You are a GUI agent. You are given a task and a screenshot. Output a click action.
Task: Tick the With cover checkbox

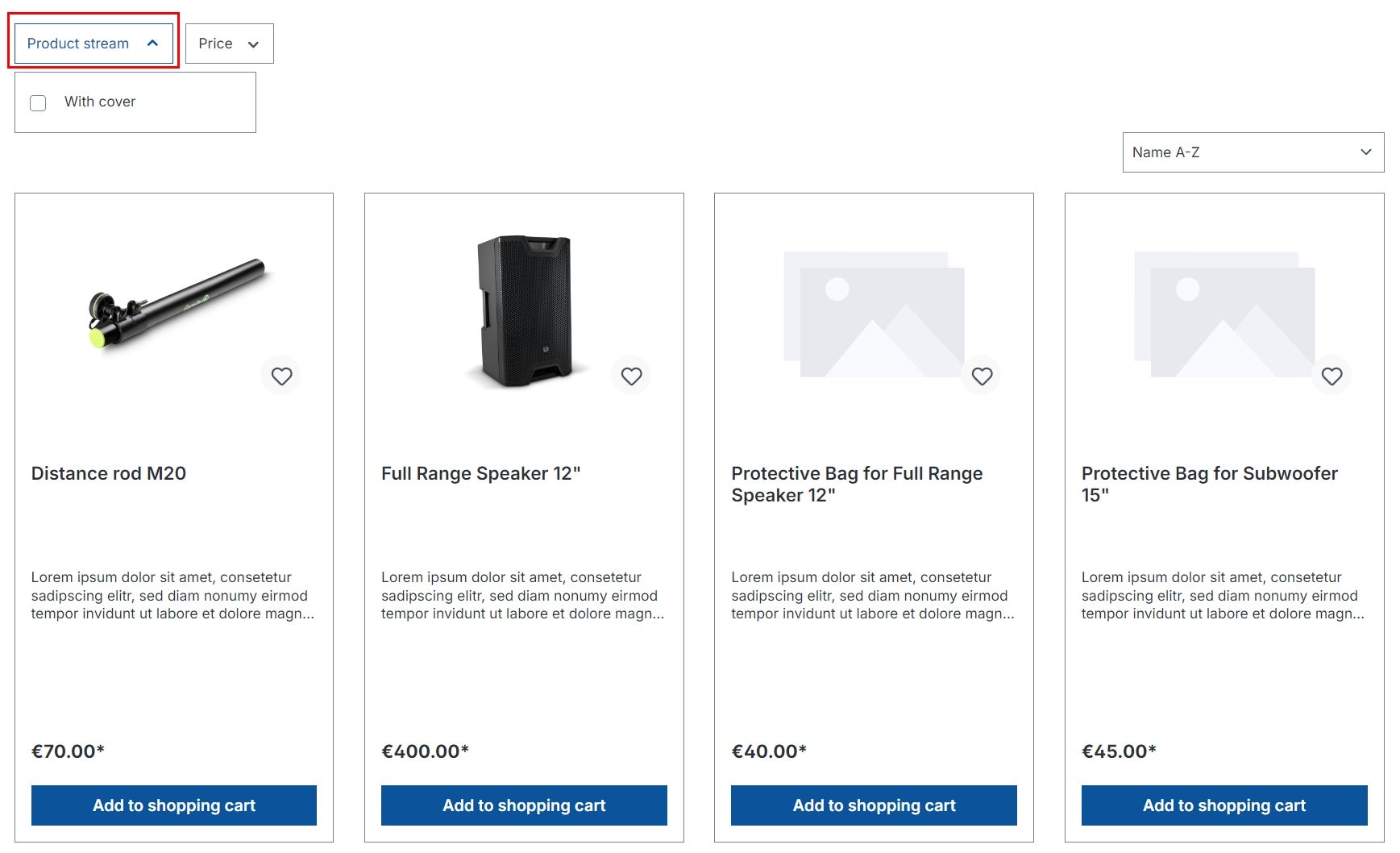pyautogui.click(x=38, y=102)
